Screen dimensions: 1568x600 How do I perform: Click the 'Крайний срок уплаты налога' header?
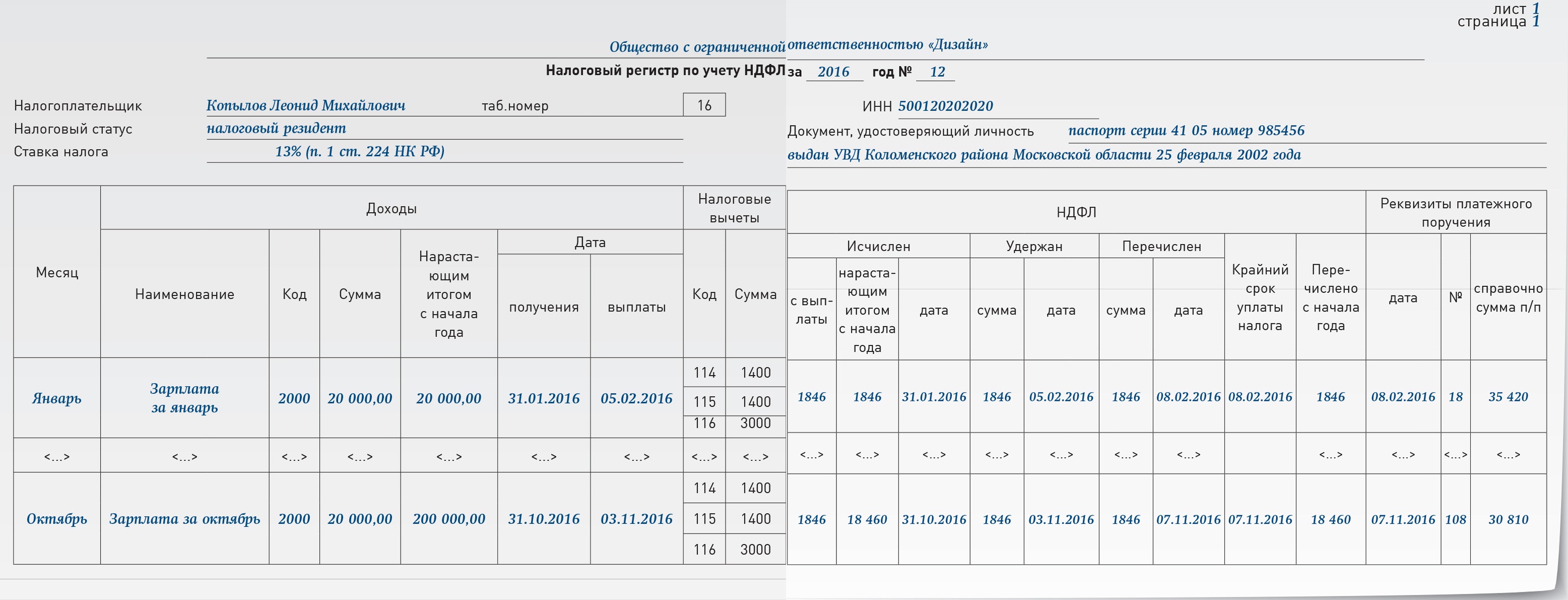[1260, 297]
